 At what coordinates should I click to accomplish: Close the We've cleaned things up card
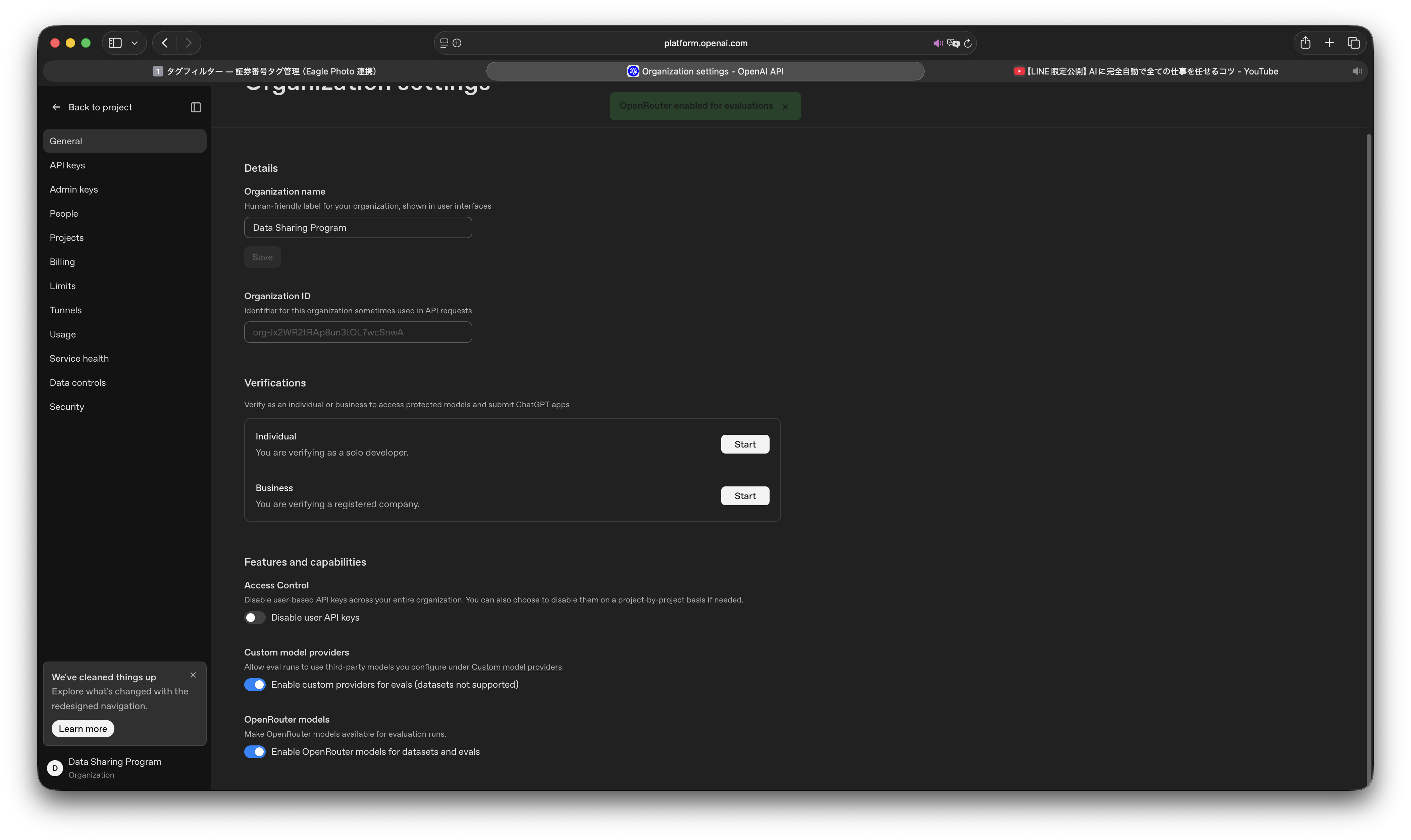[x=193, y=675]
